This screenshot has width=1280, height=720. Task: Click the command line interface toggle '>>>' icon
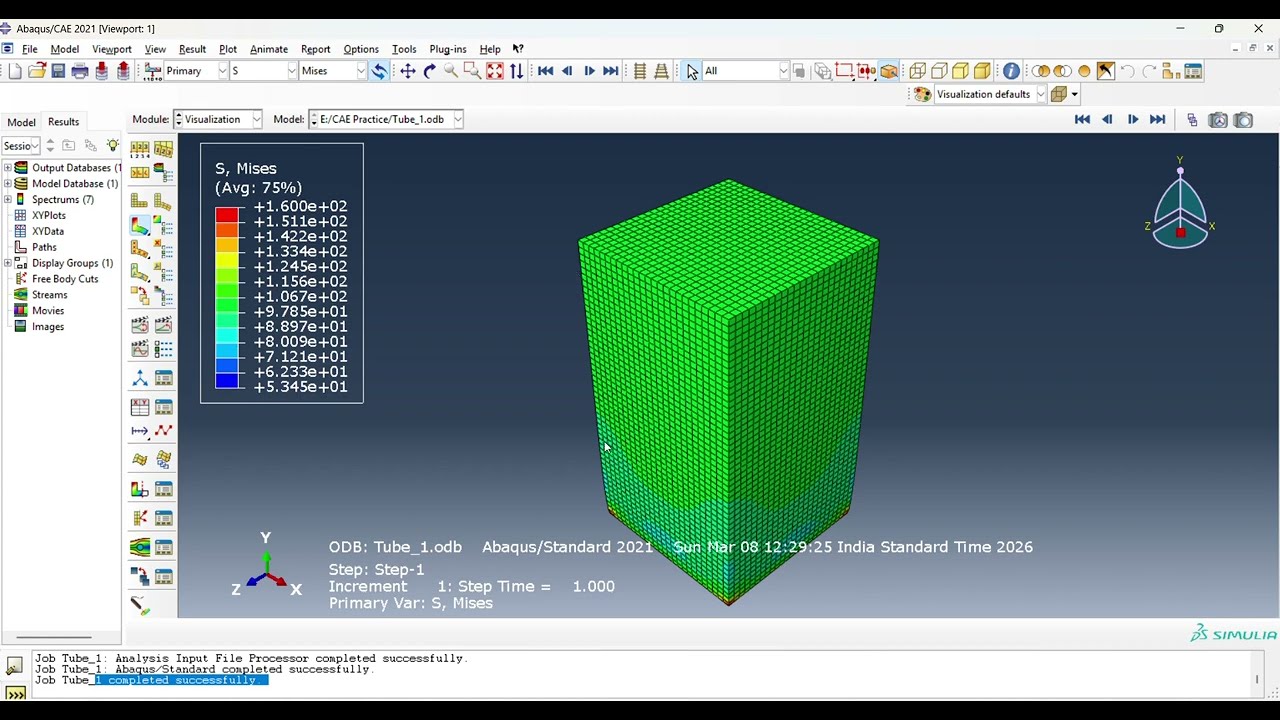click(15, 693)
